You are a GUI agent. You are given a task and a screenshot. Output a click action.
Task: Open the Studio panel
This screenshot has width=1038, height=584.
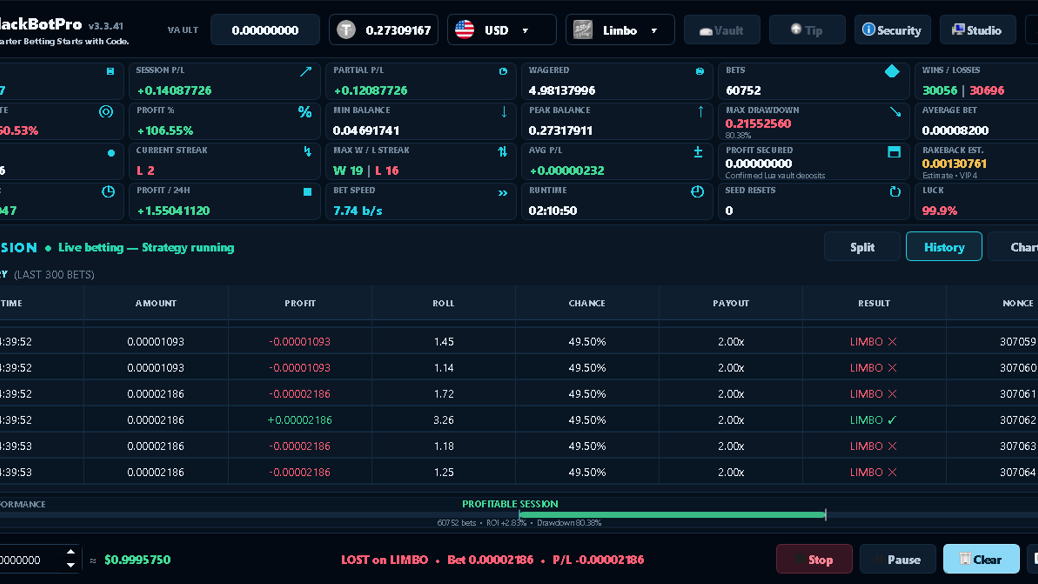(978, 30)
